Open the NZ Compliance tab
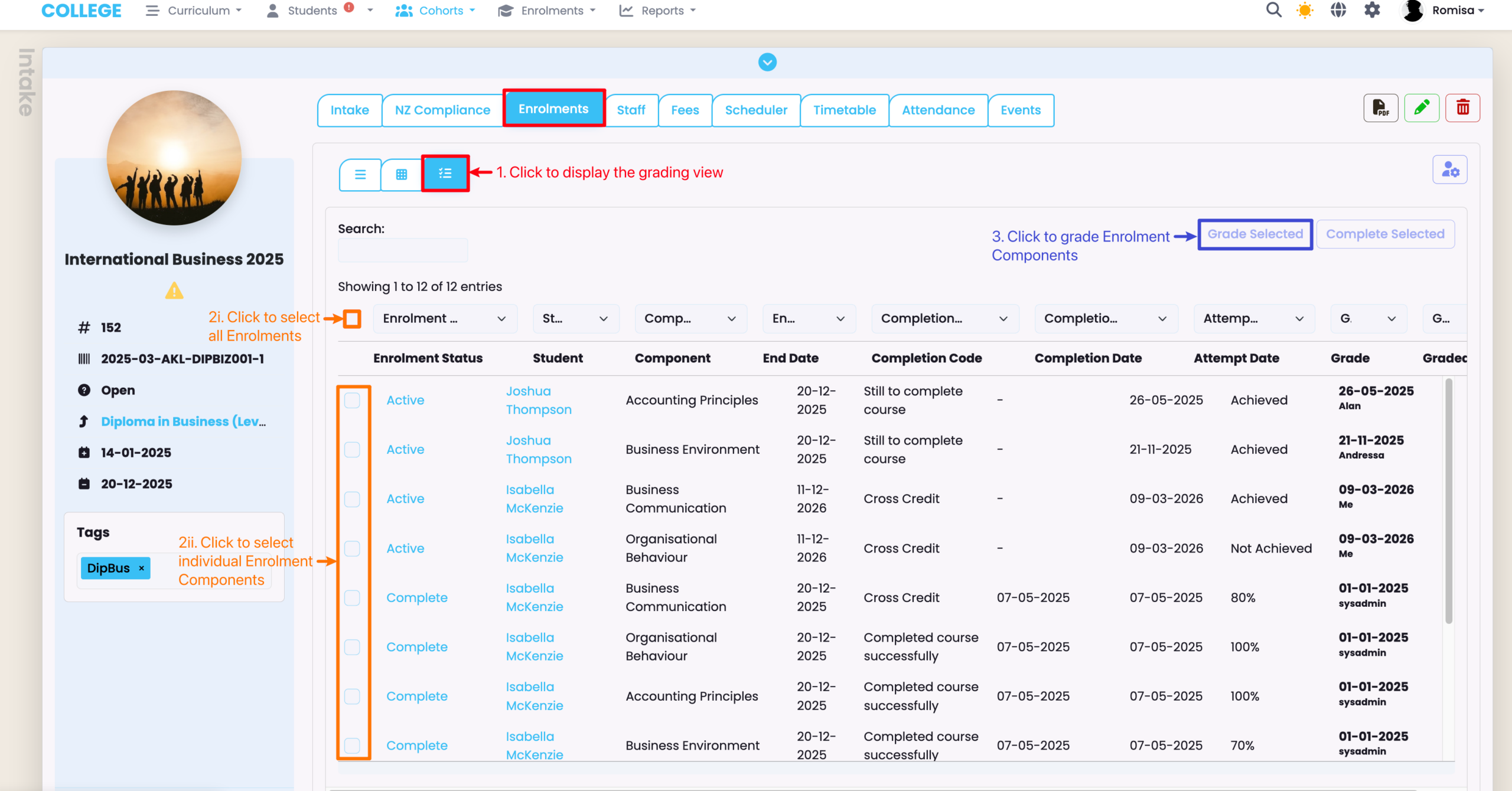The width and height of the screenshot is (1512, 791). point(442,110)
